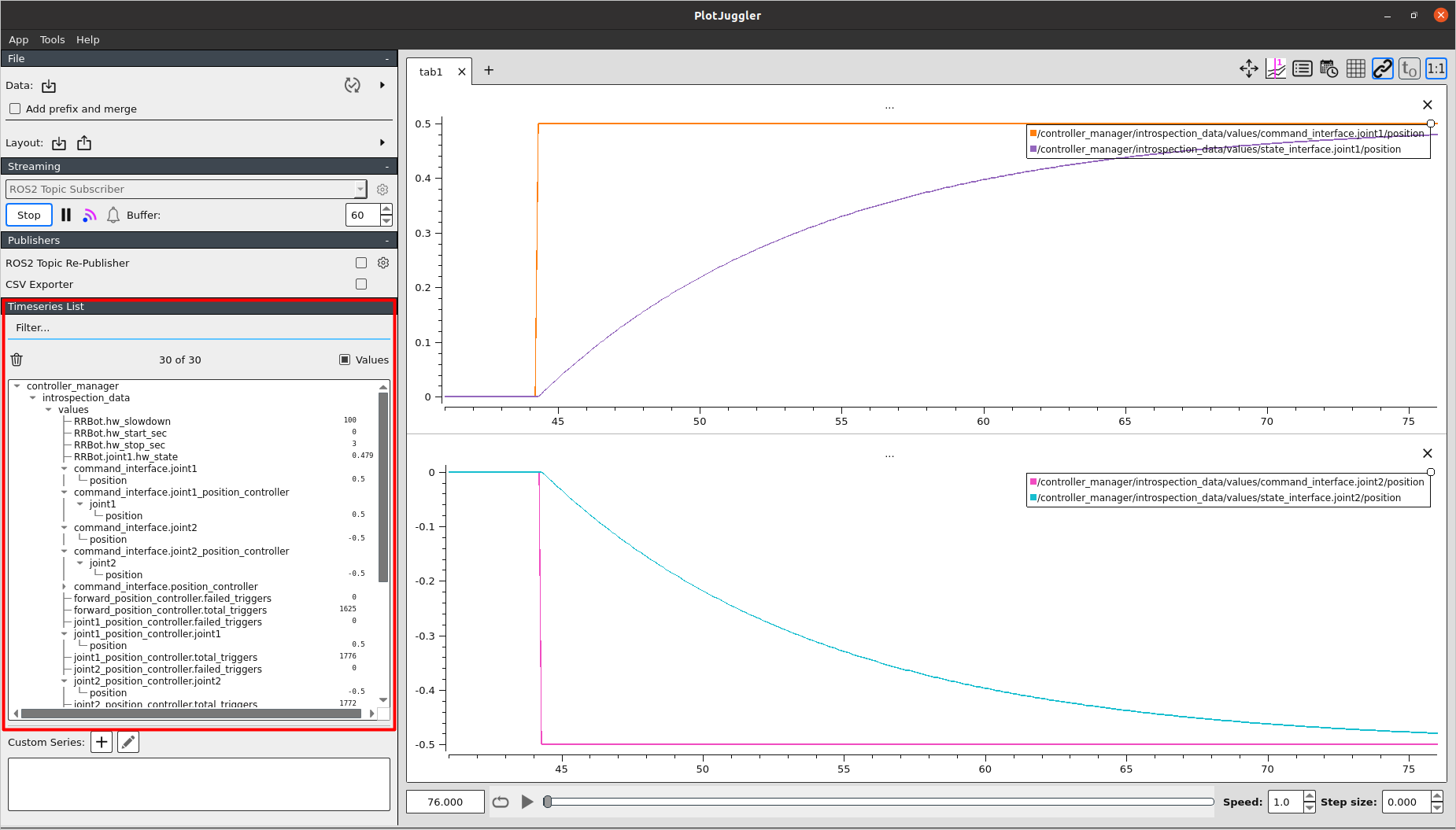Select the 1:1 zoom ratio icon
The image size is (1456, 830).
(1436, 68)
